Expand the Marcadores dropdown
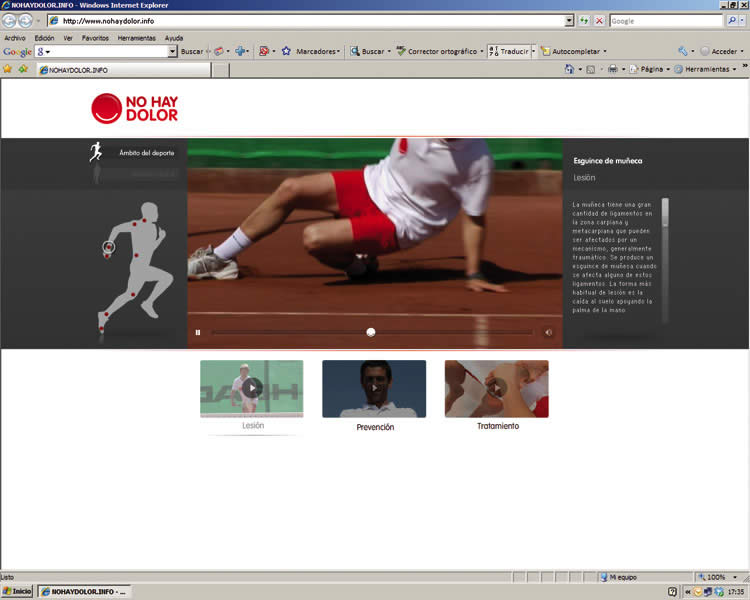Viewport: 750px width, 600px height. [338, 51]
